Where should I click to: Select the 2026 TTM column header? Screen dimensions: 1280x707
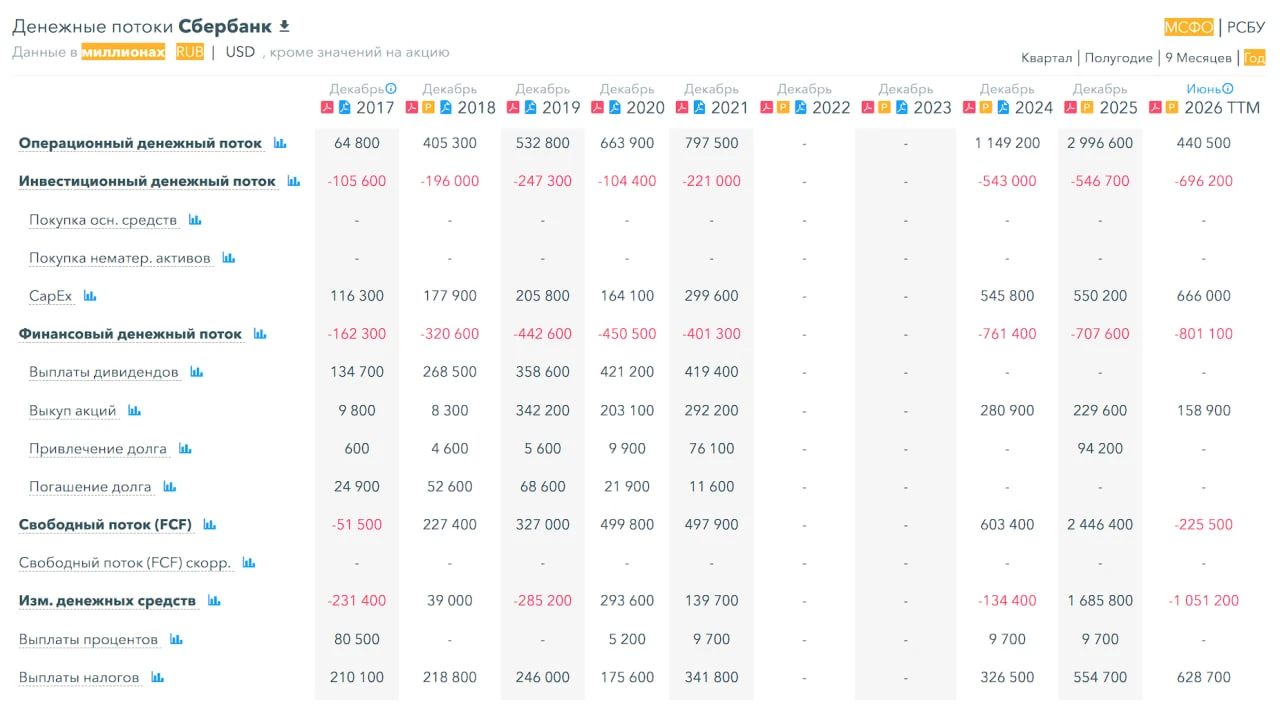tap(1222, 107)
